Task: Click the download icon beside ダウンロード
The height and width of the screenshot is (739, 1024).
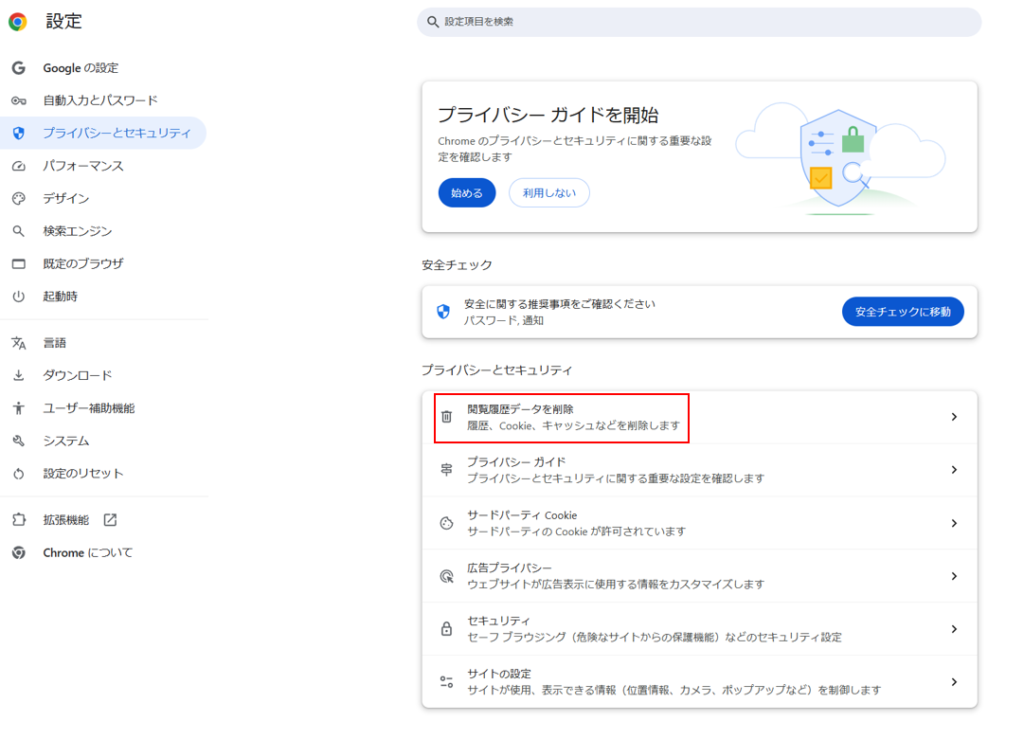Action: coord(20,375)
